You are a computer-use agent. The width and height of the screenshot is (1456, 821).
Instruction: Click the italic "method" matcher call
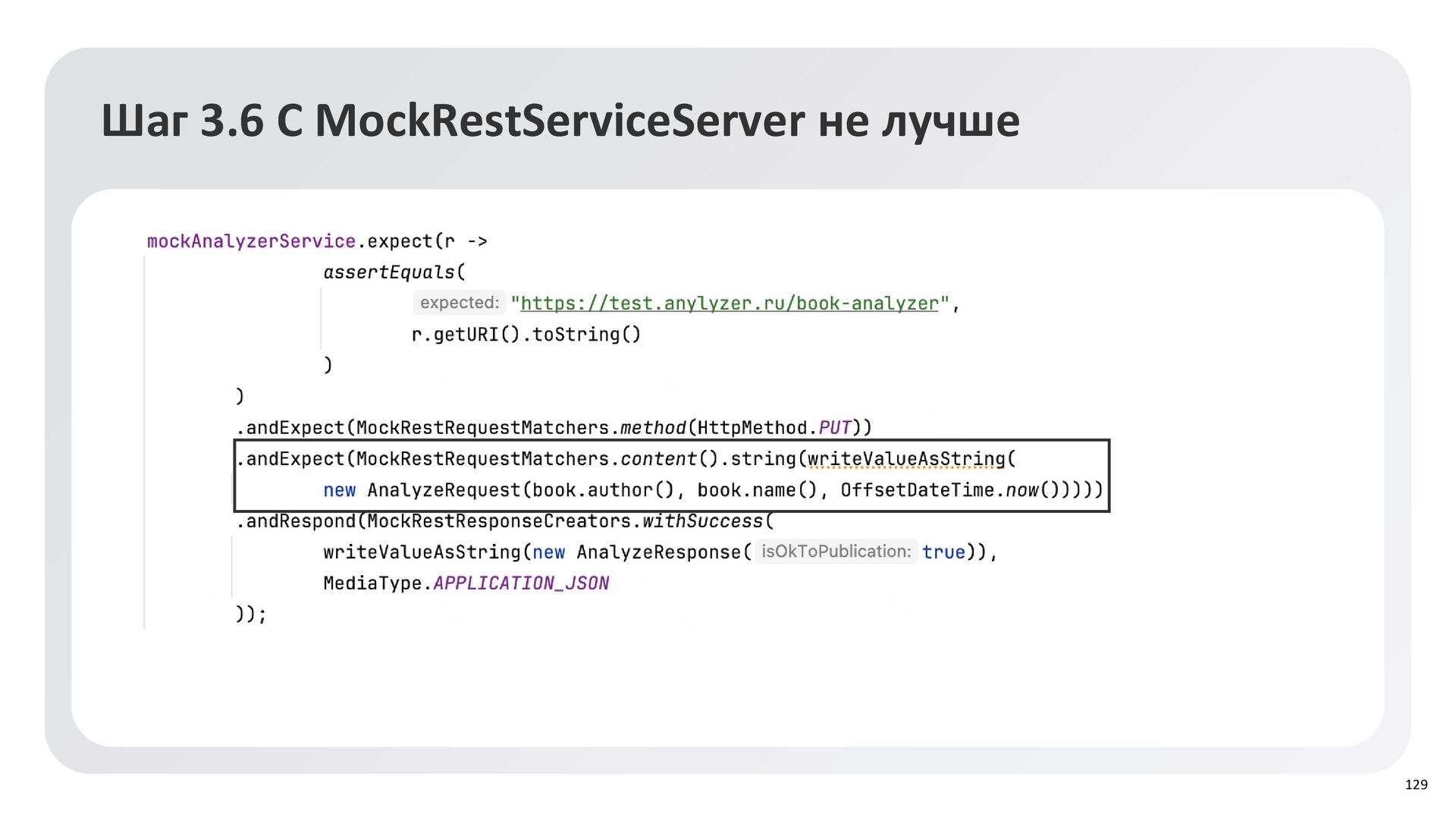click(x=652, y=428)
